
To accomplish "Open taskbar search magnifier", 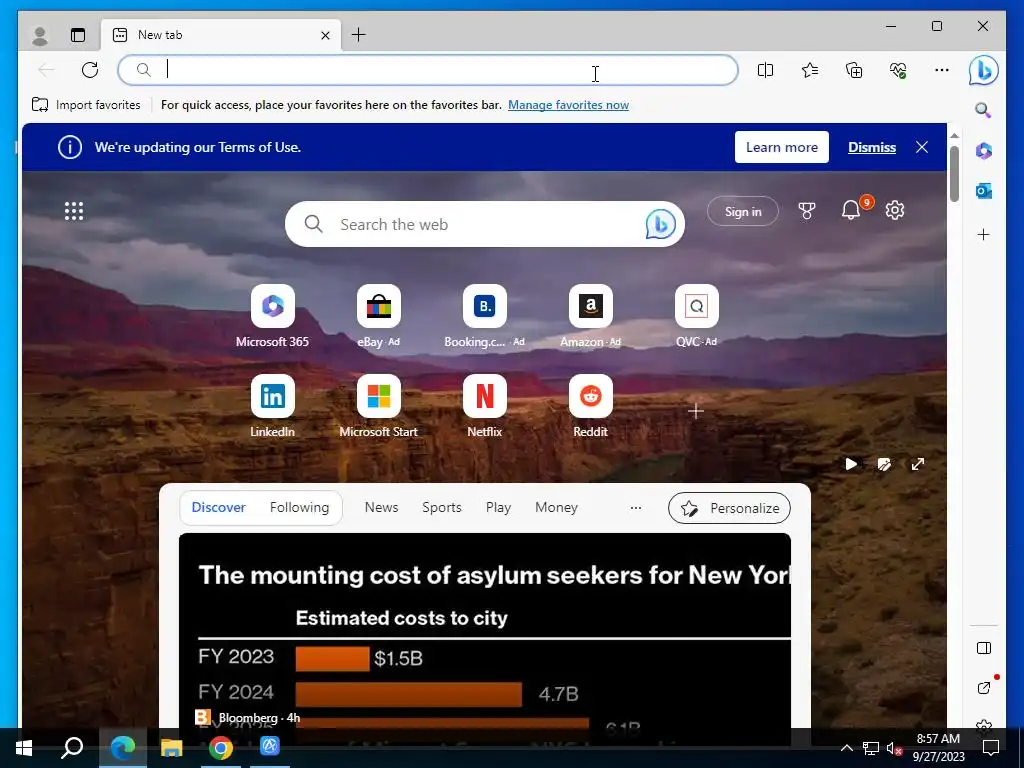I will click(x=72, y=748).
